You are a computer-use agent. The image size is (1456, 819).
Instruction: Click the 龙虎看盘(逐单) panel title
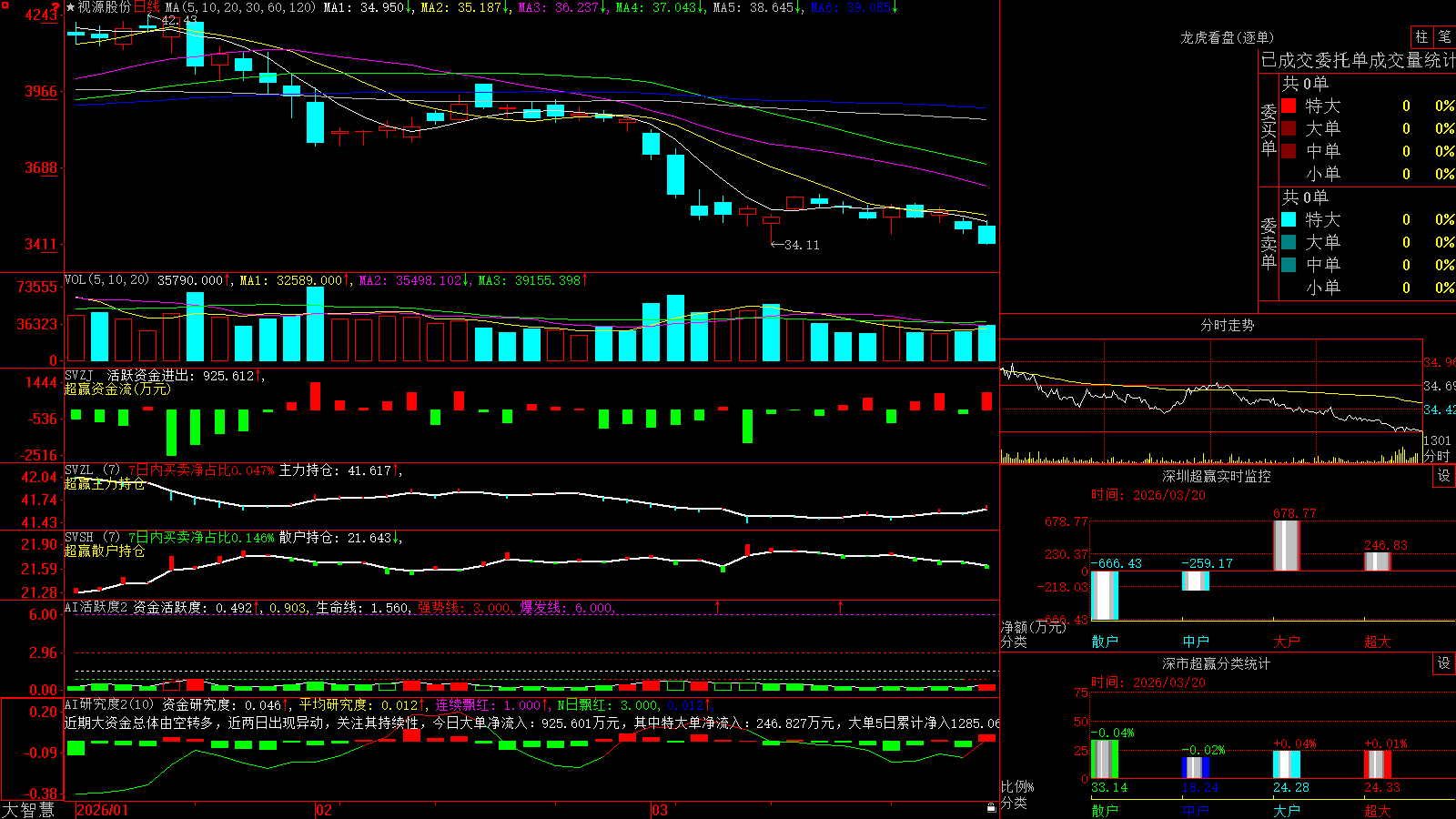(x=1227, y=37)
